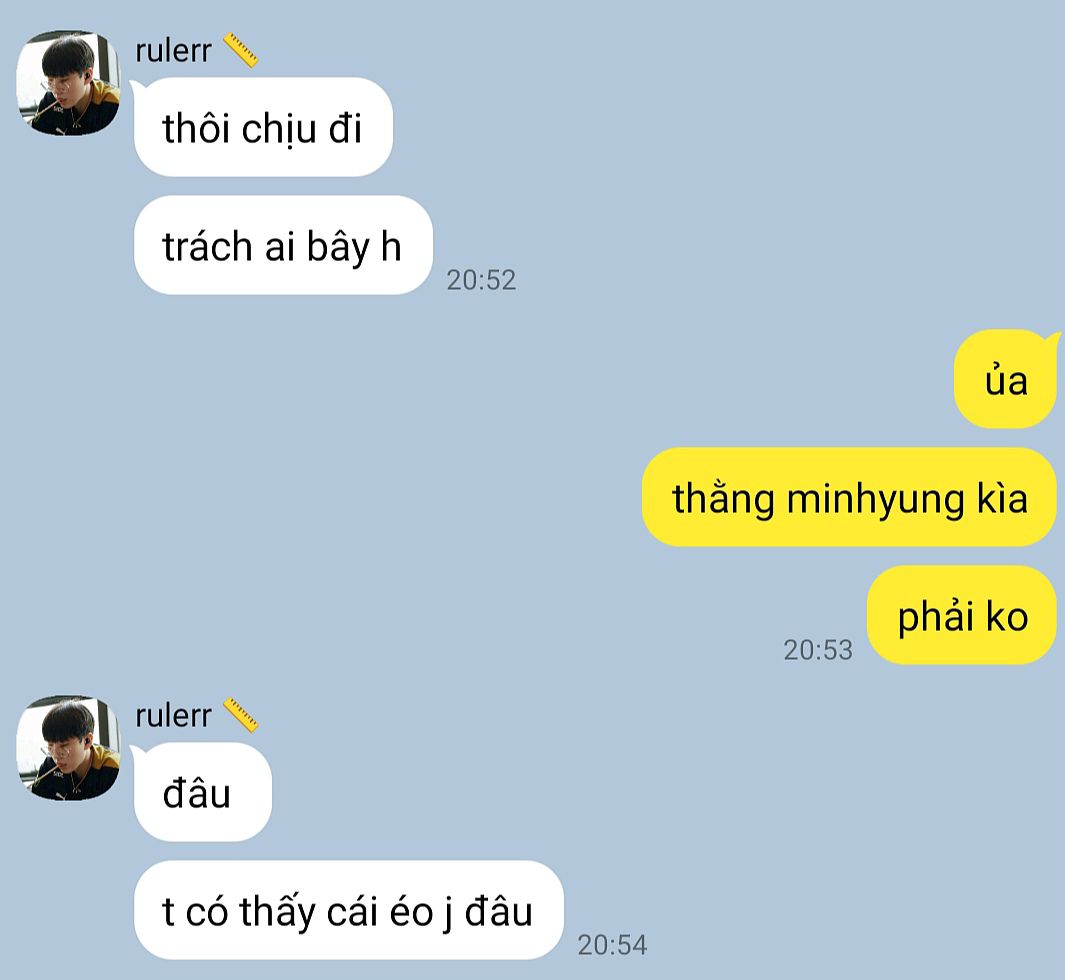Click the 20:53 timestamp
The image size is (1065, 980).
point(818,650)
